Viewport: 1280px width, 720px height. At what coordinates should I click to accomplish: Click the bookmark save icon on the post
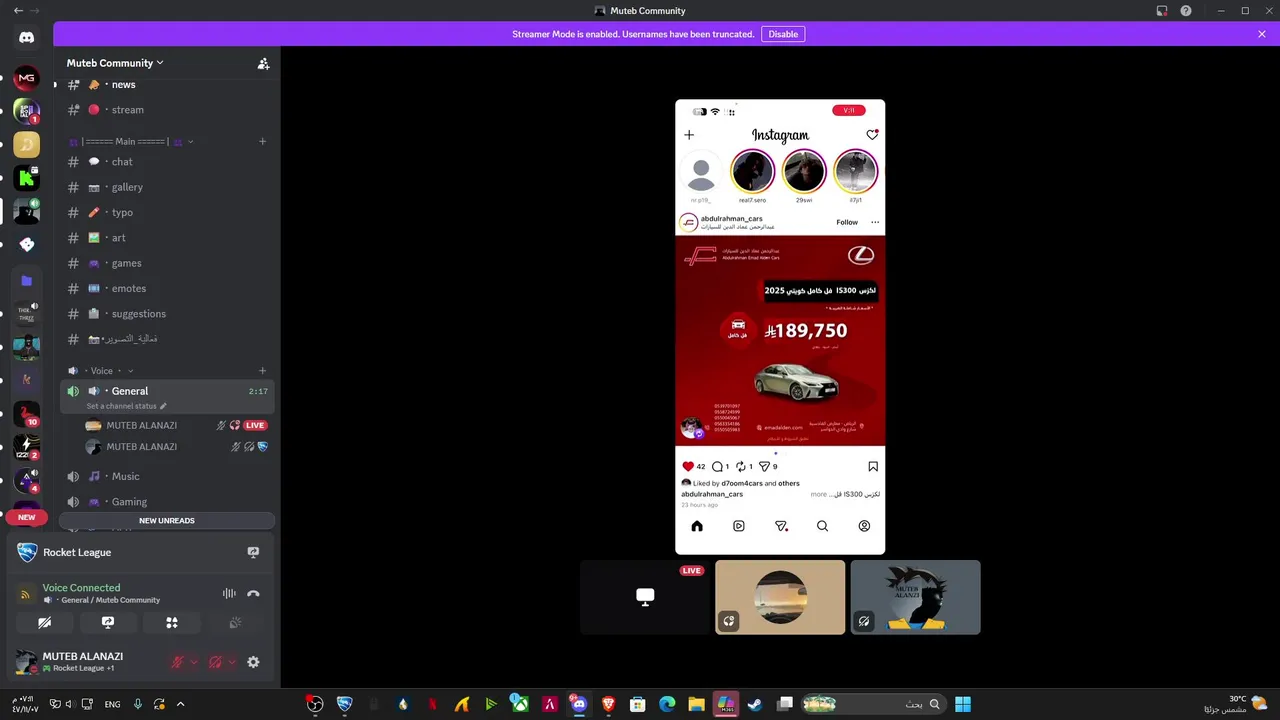click(x=873, y=466)
